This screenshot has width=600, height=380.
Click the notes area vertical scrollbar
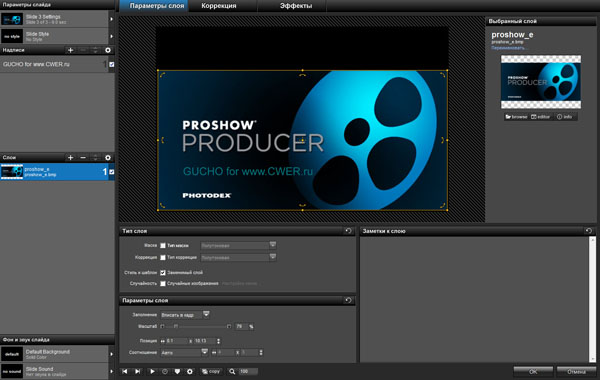coord(593,299)
